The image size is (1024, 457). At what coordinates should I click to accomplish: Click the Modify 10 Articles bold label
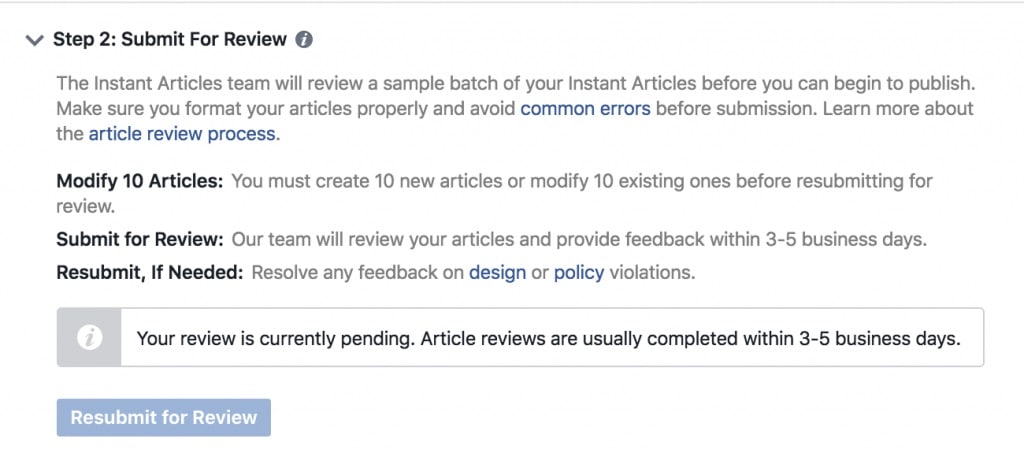(x=140, y=181)
